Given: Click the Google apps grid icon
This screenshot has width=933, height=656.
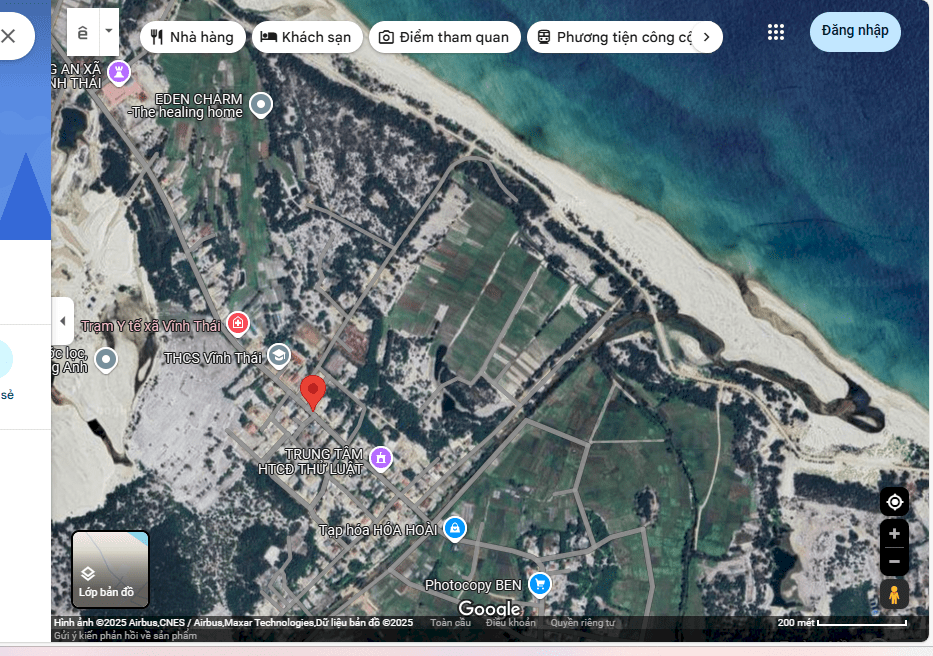Looking at the screenshot, I should 776,32.
